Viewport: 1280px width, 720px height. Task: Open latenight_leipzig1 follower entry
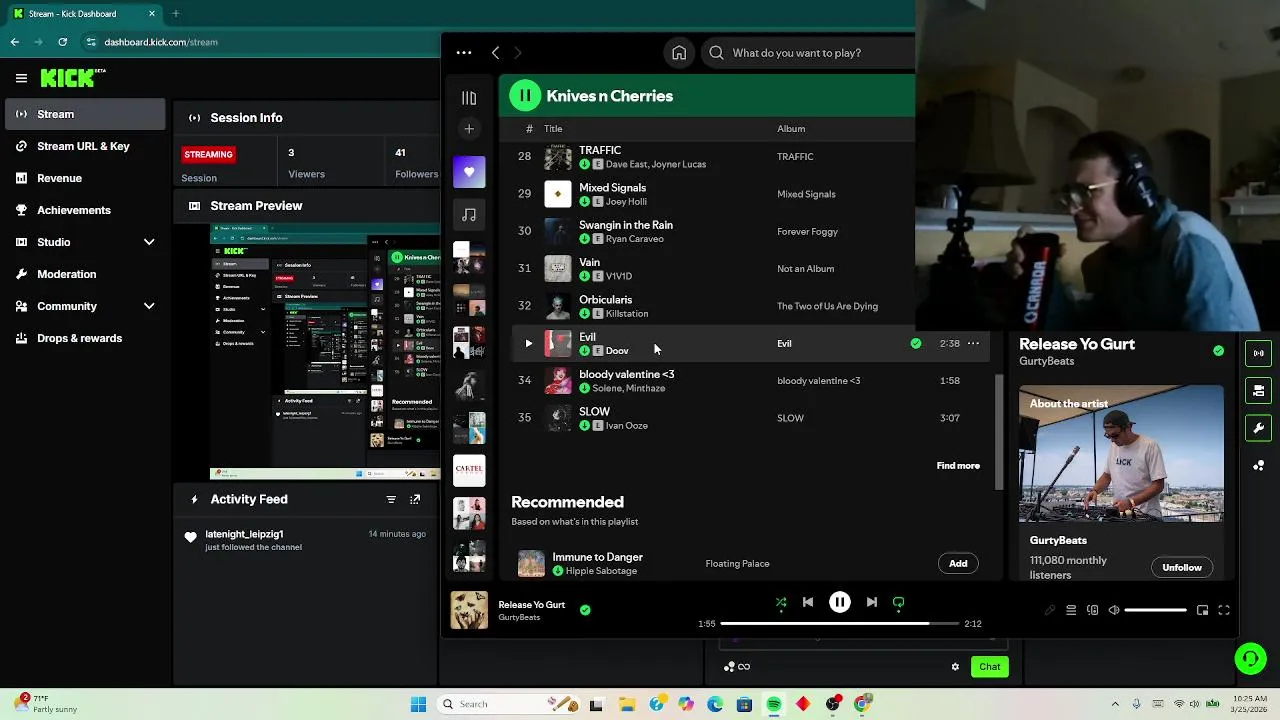coord(306,540)
